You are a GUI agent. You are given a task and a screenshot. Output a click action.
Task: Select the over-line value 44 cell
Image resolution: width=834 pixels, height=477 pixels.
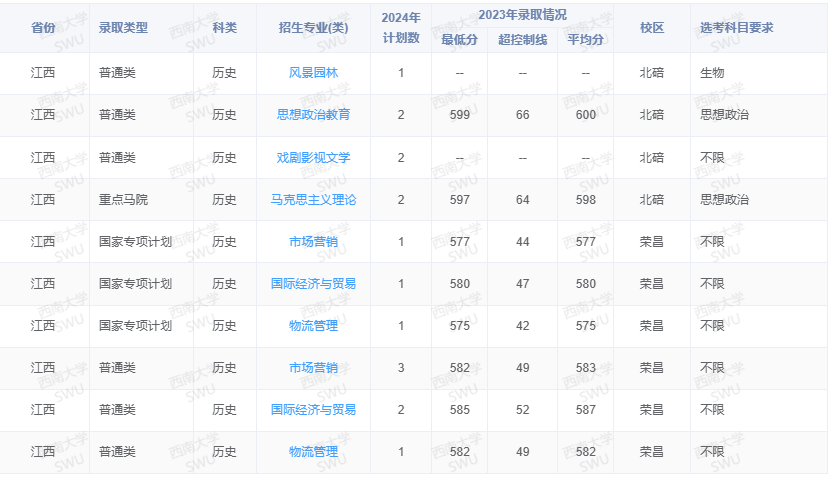point(522,241)
